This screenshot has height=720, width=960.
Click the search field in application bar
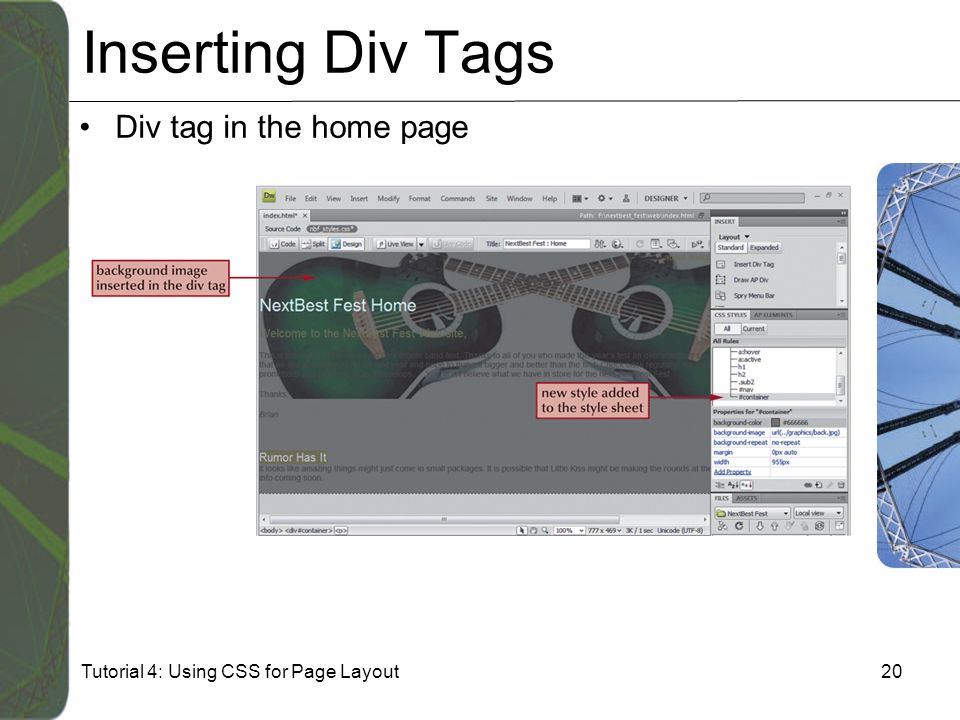(x=752, y=198)
